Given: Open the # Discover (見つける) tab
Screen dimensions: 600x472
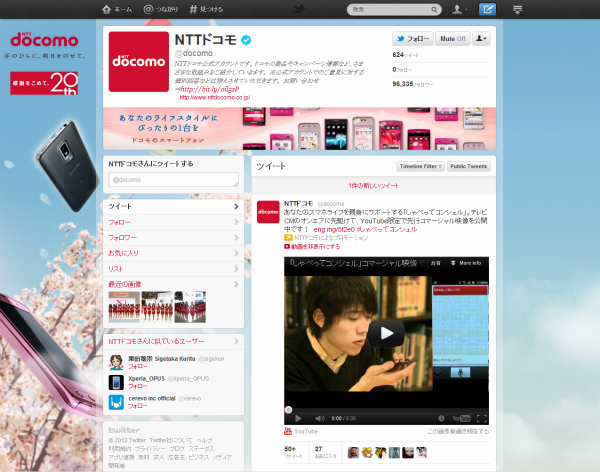Looking at the screenshot, I should tap(206, 9).
